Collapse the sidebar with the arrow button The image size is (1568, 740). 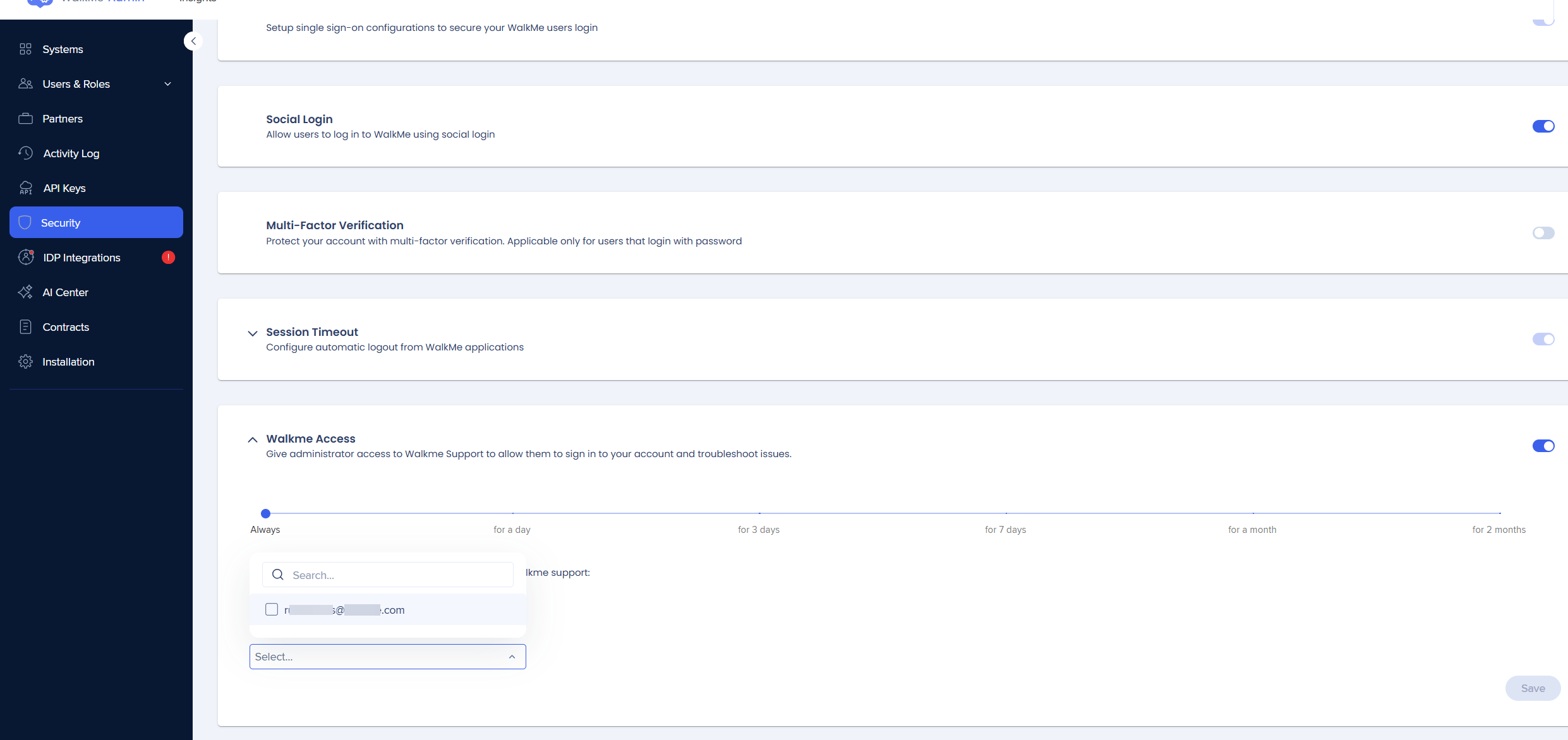point(193,41)
